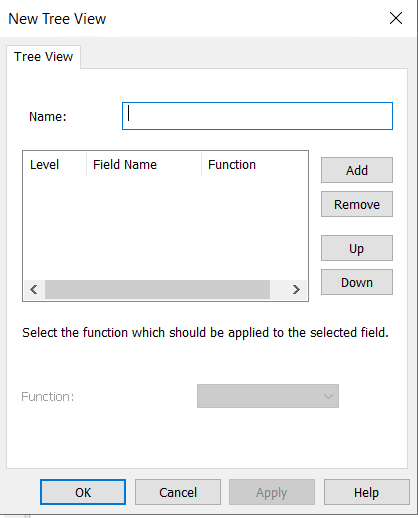Screen dimensions: 418x518
Task: Confirm the dialog with OK
Action: click(83, 492)
